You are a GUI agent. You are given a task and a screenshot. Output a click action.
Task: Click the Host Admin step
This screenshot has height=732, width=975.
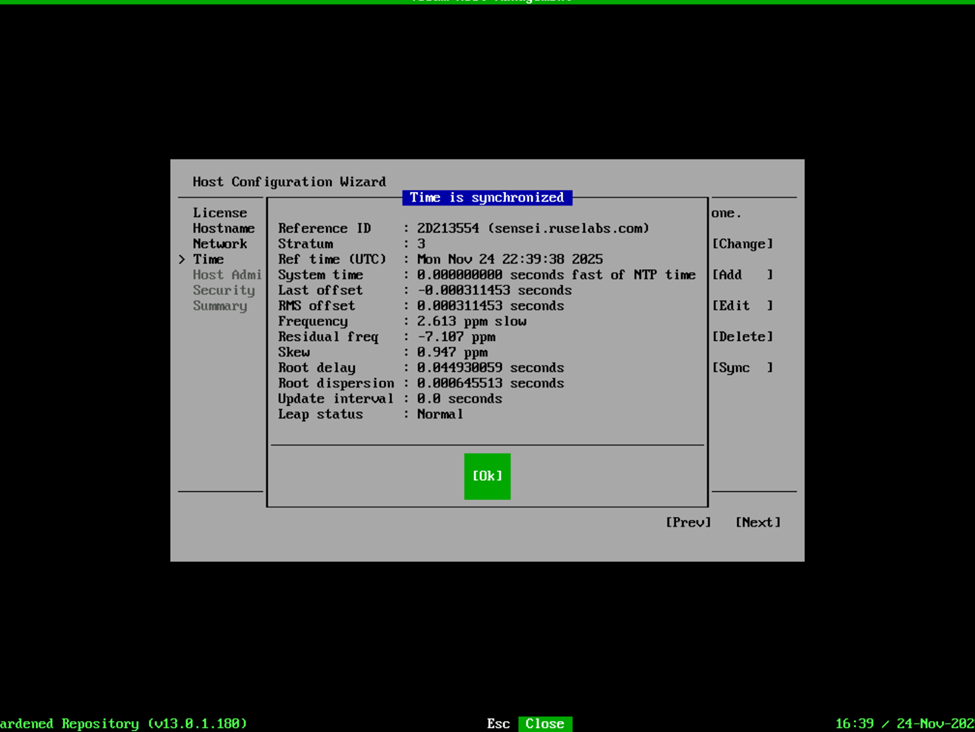227,275
